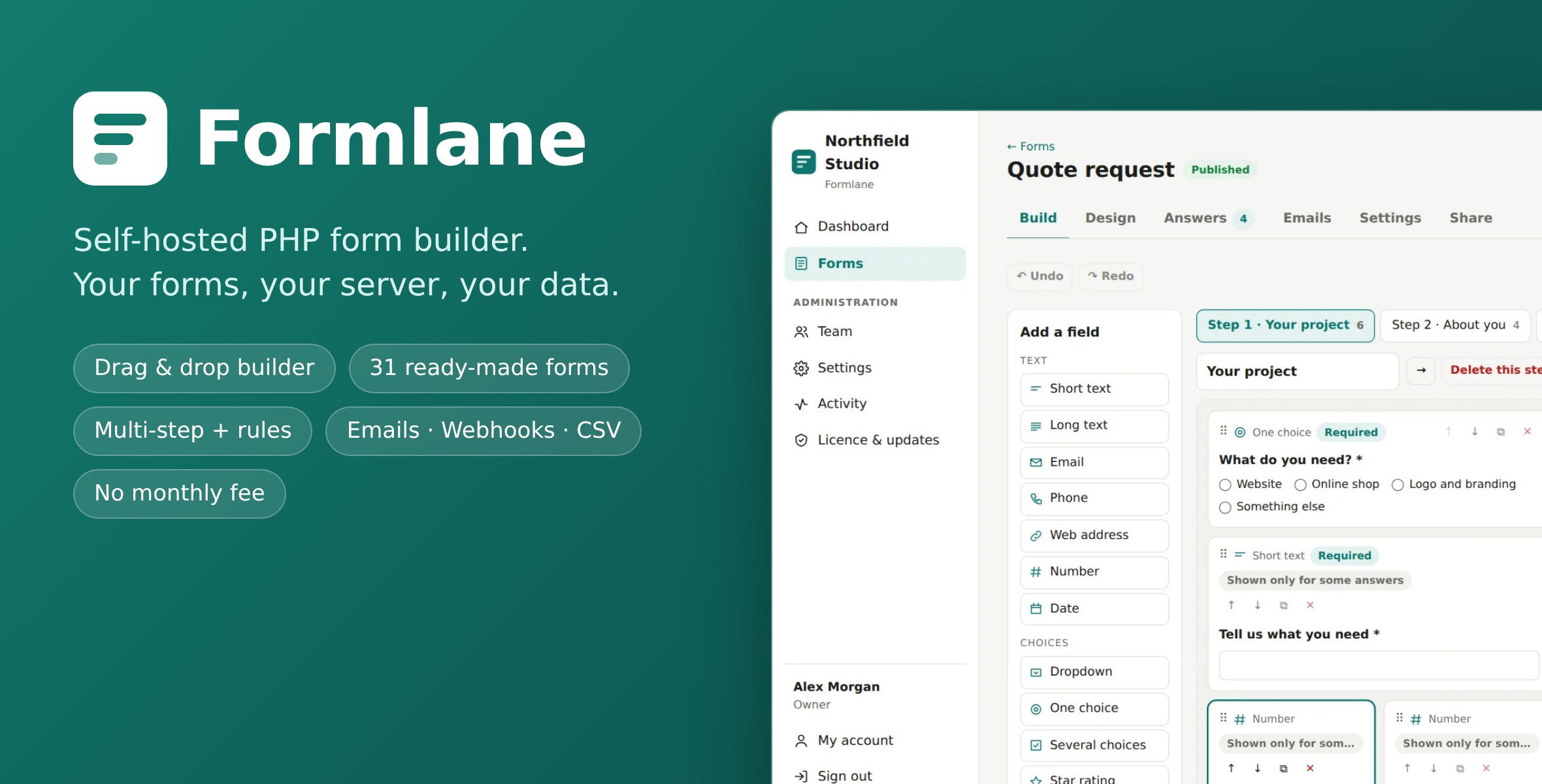Duplicate the 'Tell us what you need' field
Viewport: 1542px width, 784px height.
point(1283,605)
